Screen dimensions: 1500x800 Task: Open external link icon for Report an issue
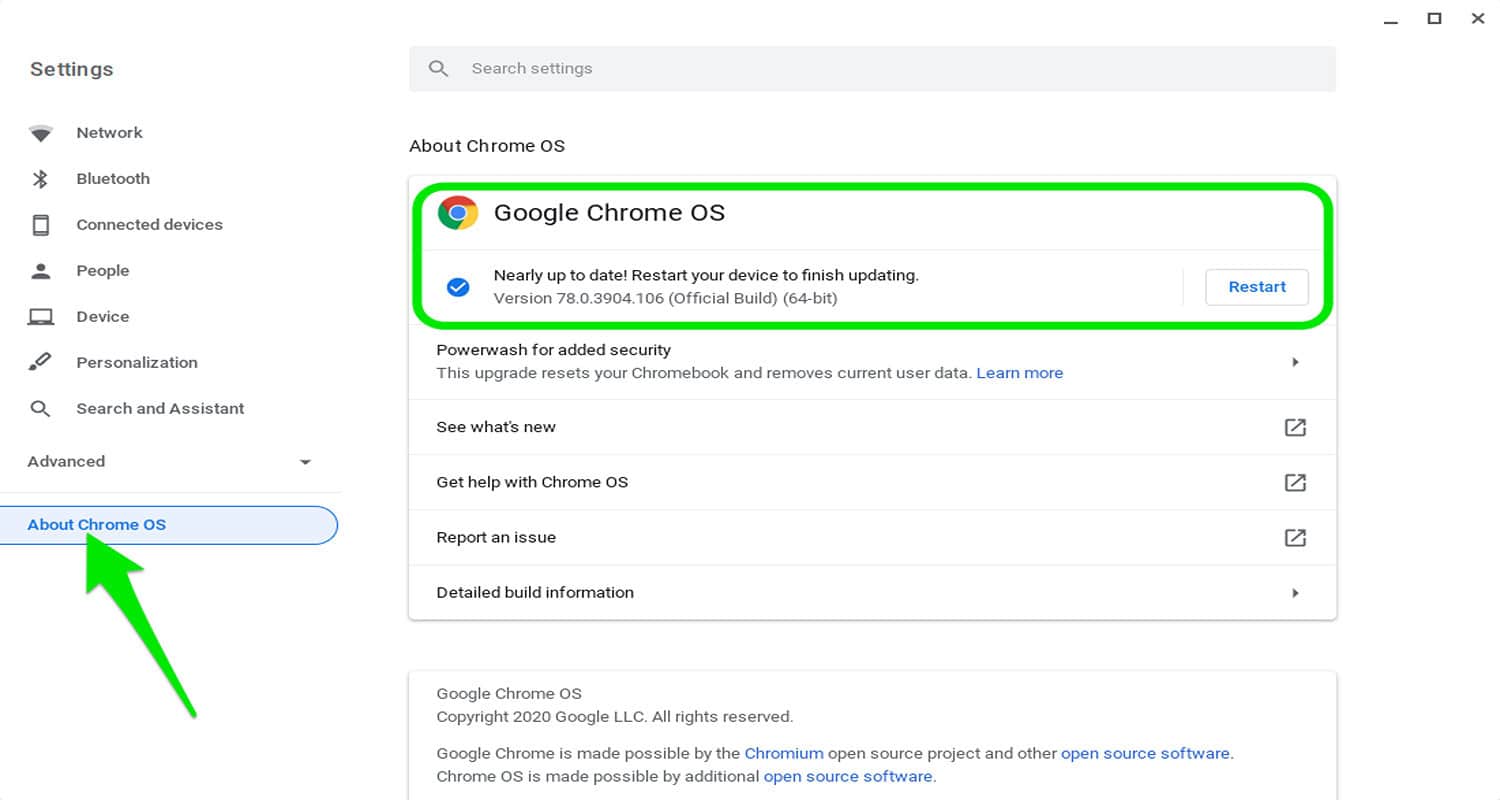pos(1295,537)
